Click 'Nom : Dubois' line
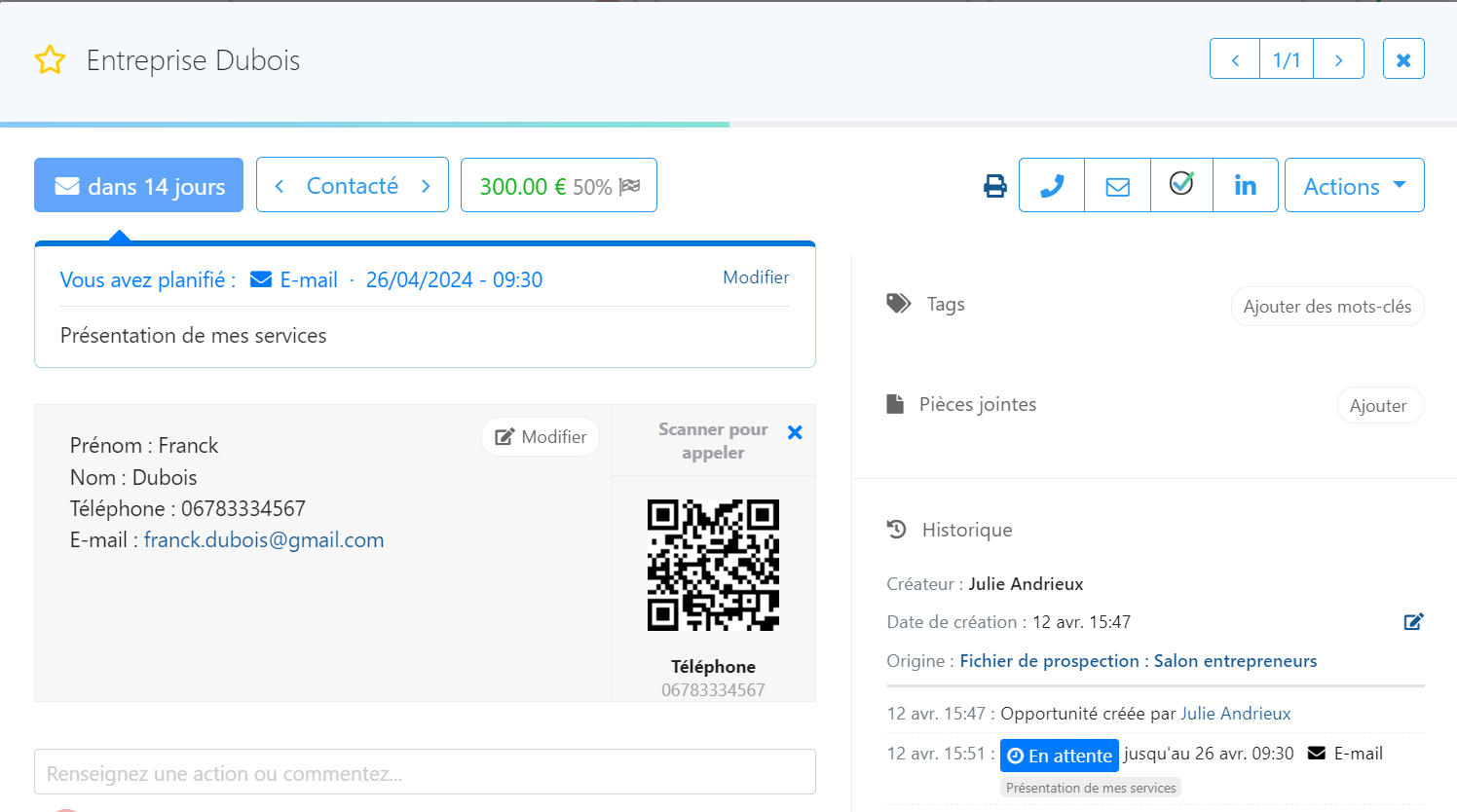This screenshot has width=1457, height=812. pyautogui.click(x=133, y=477)
